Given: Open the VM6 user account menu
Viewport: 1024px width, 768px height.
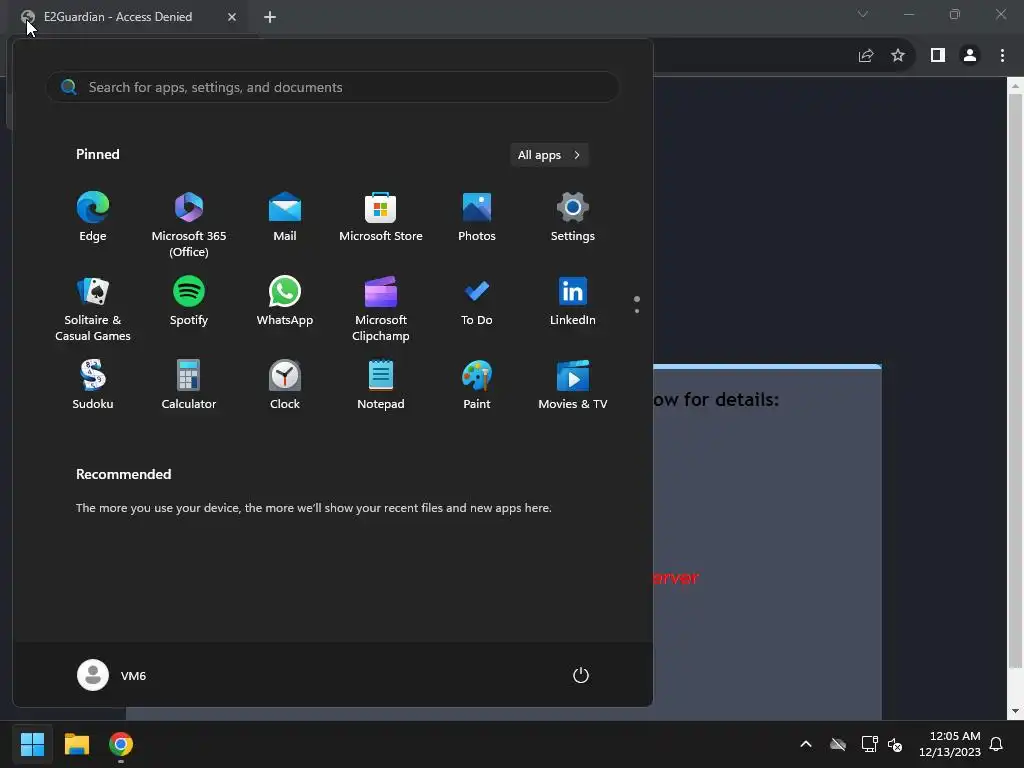Looking at the screenshot, I should pyautogui.click(x=112, y=675).
